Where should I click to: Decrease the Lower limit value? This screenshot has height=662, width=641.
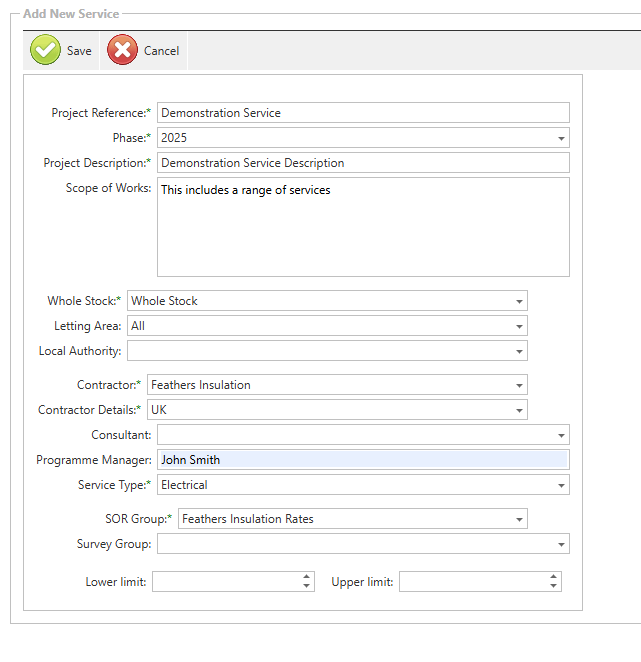point(307,586)
